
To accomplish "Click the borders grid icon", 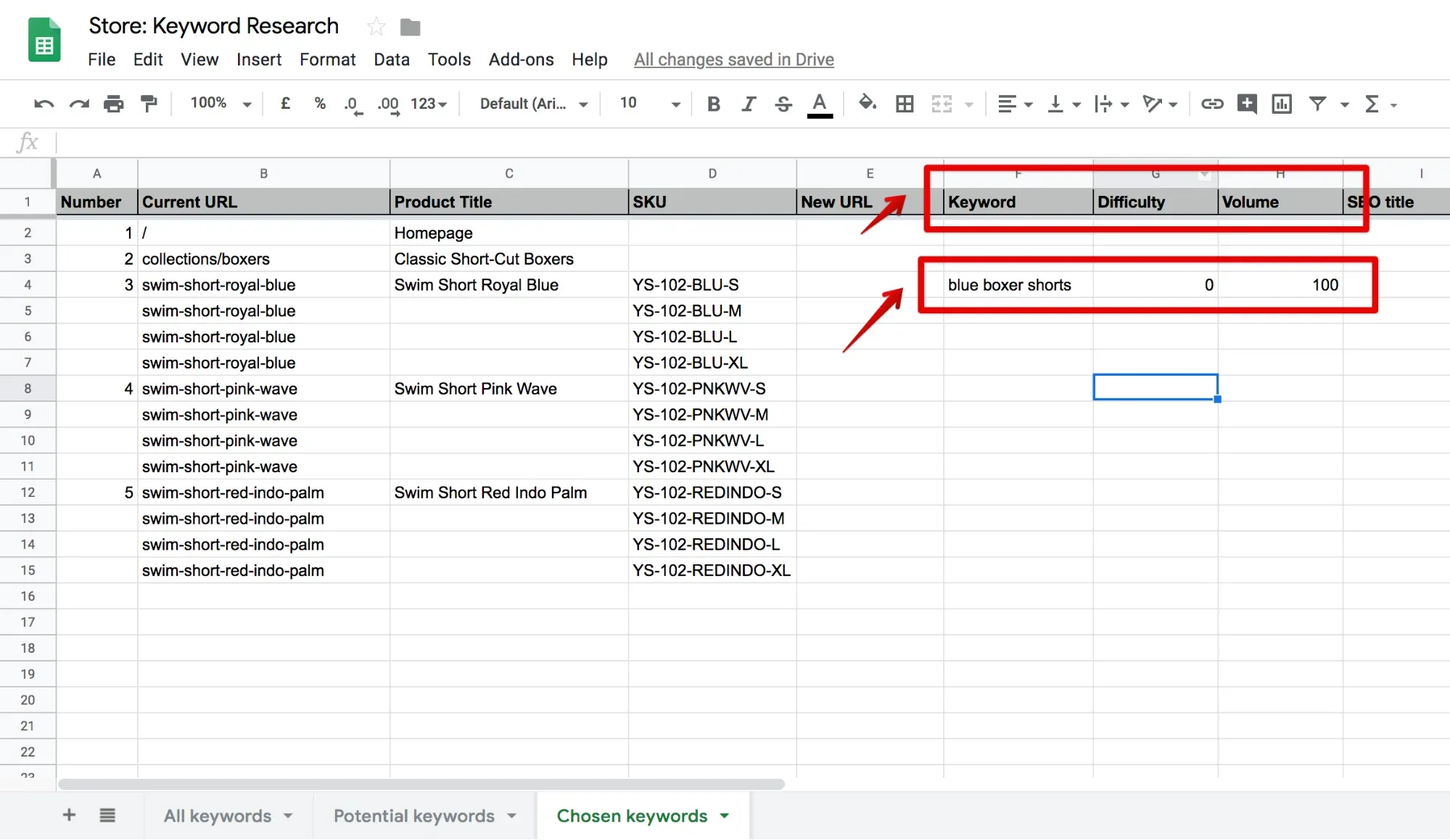I will [x=904, y=104].
